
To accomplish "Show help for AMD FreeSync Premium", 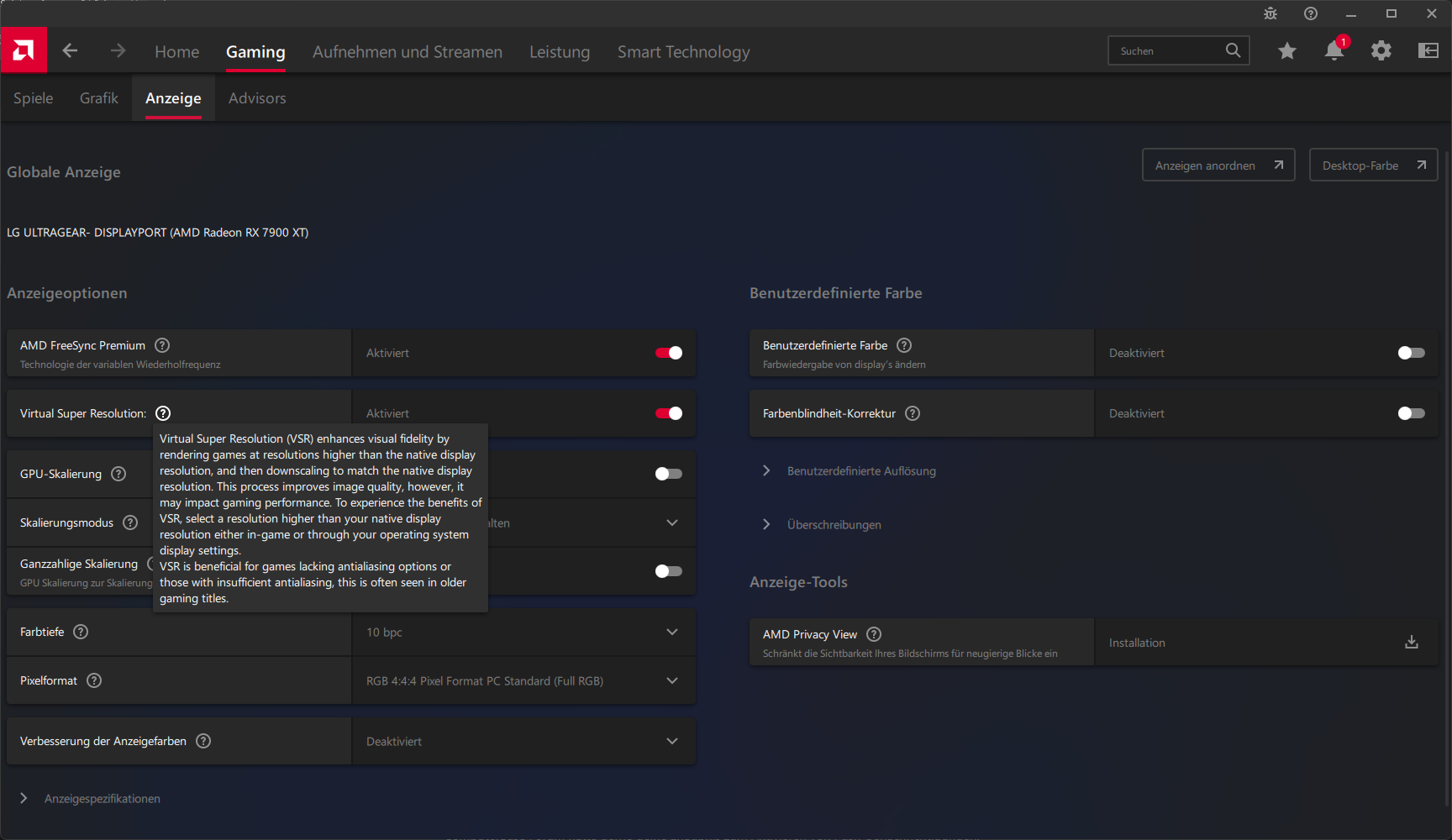I will [163, 345].
